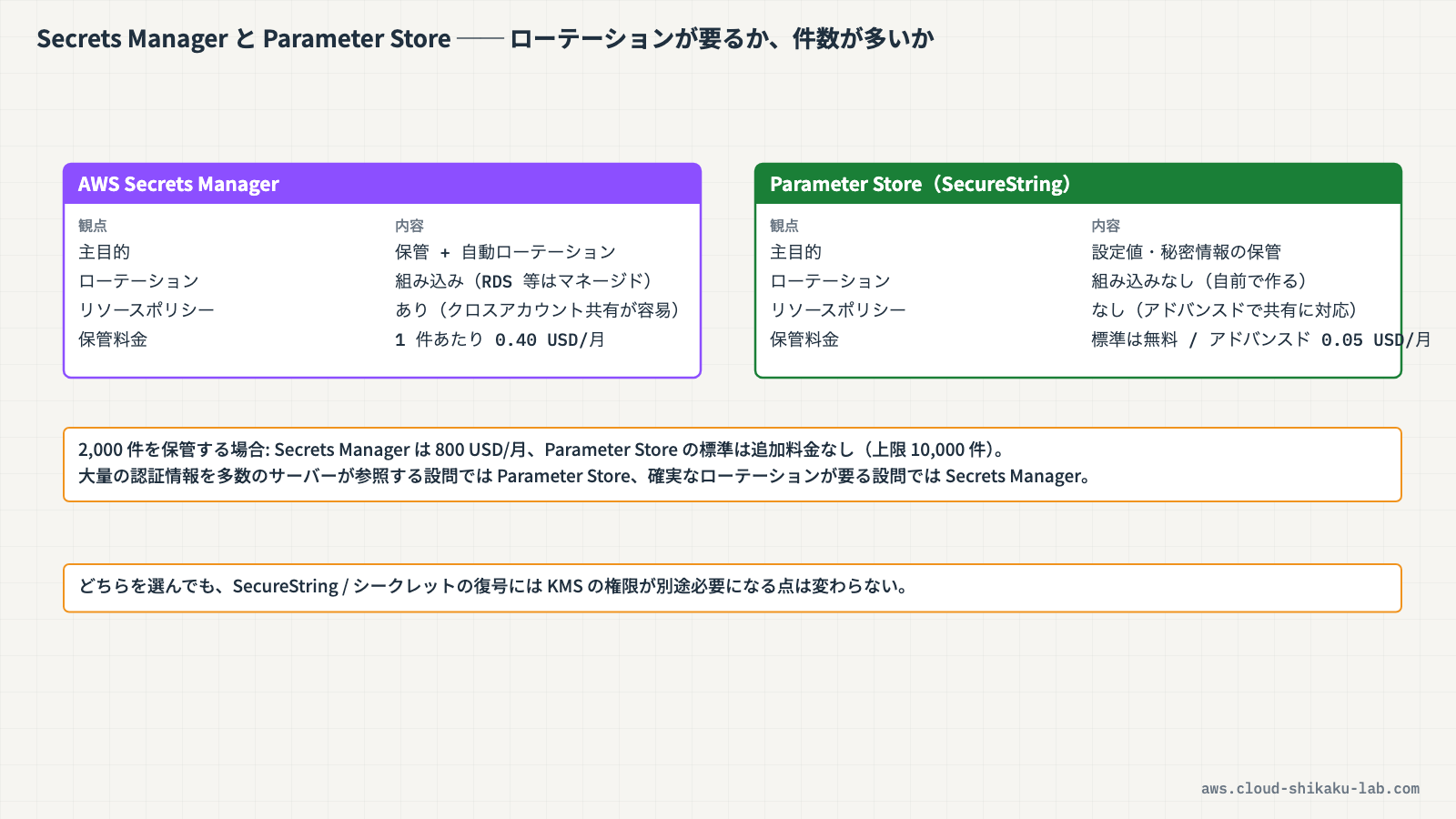Viewport: 1456px width, 819px height.
Task: Click "ローテーション" row label in the Parameter Store card
Action: click(830, 281)
